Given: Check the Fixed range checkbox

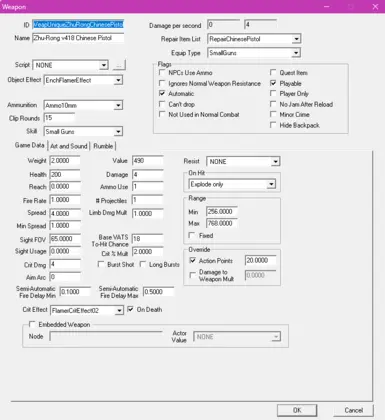Looking at the screenshot, I should (x=192, y=235).
